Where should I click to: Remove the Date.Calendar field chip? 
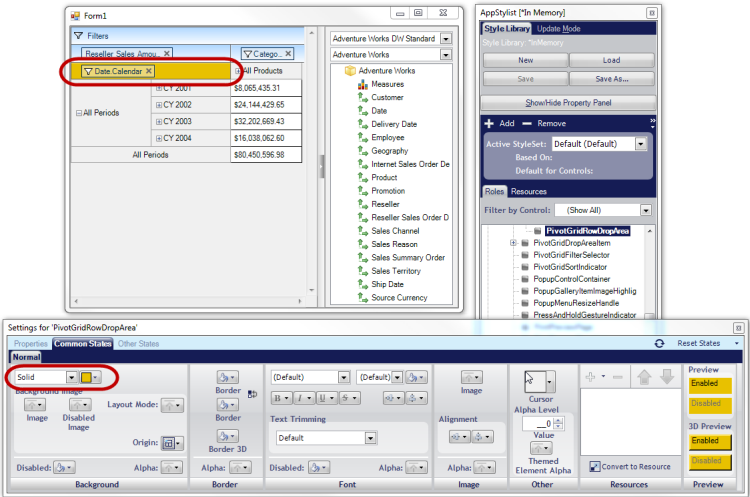[x=149, y=71]
